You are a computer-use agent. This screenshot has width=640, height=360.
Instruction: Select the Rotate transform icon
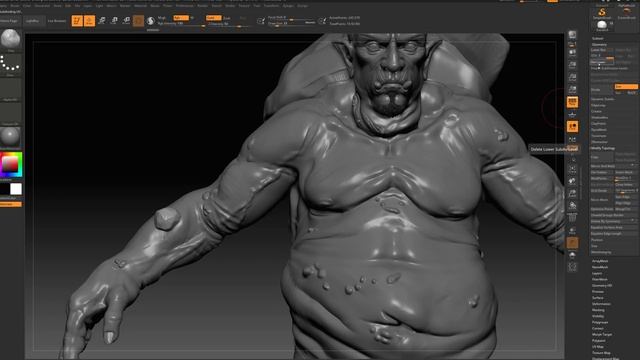pyautogui.click(x=126, y=20)
